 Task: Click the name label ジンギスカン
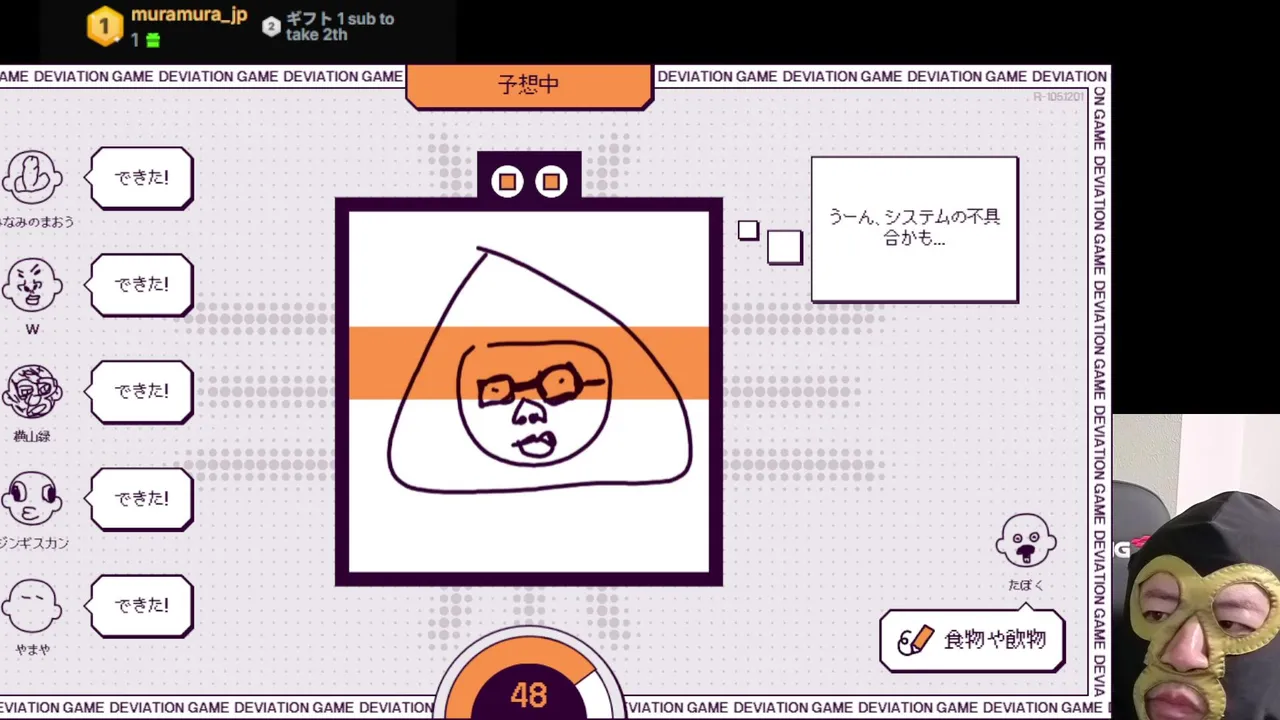34,543
